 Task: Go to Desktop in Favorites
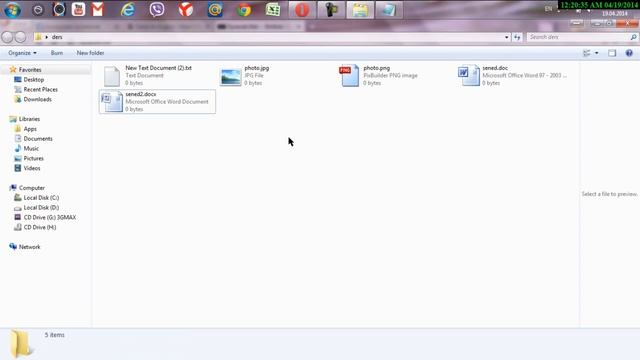pyautogui.click(x=33, y=80)
